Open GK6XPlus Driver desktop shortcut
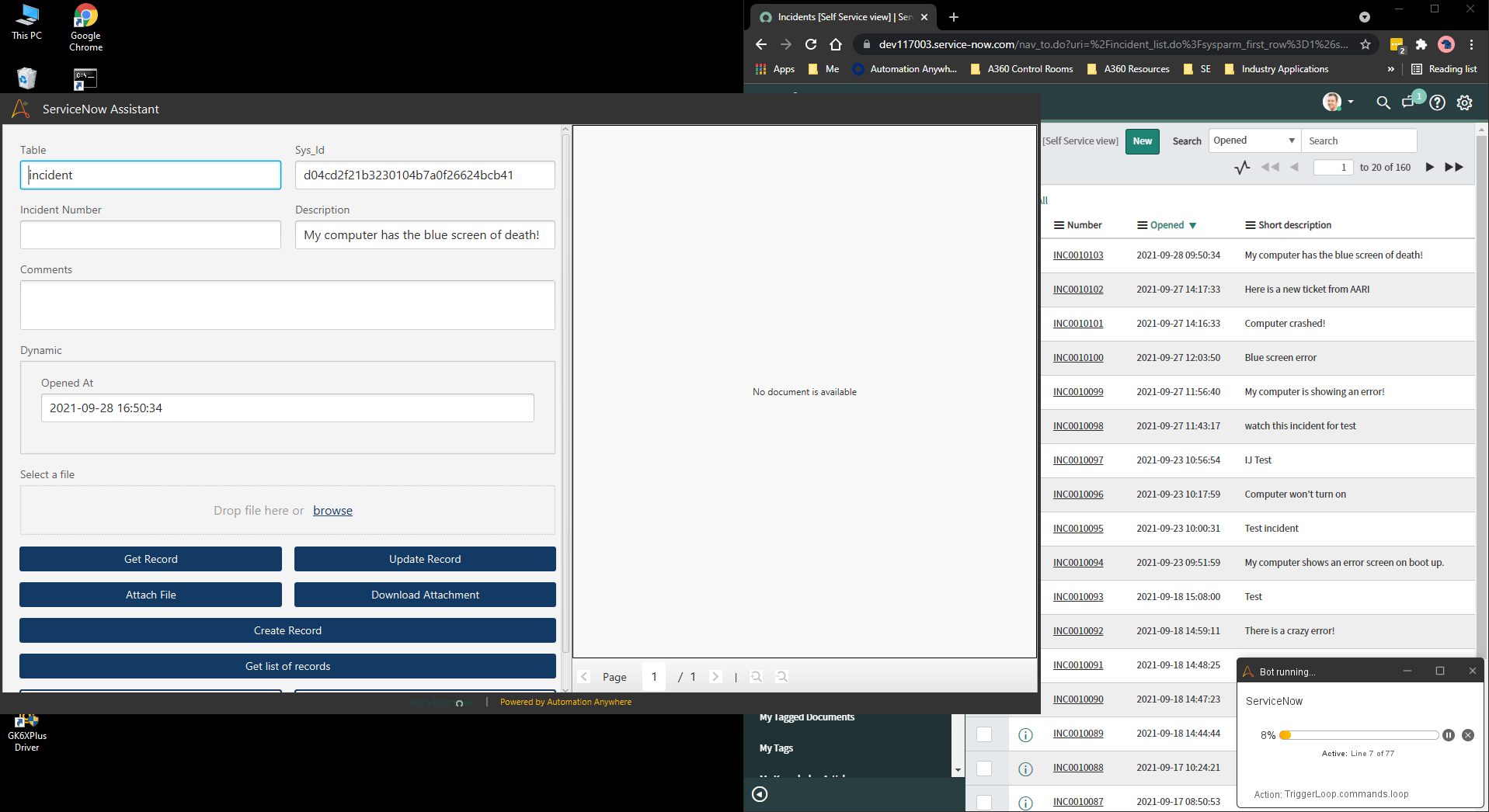1489x812 pixels. pos(27,734)
